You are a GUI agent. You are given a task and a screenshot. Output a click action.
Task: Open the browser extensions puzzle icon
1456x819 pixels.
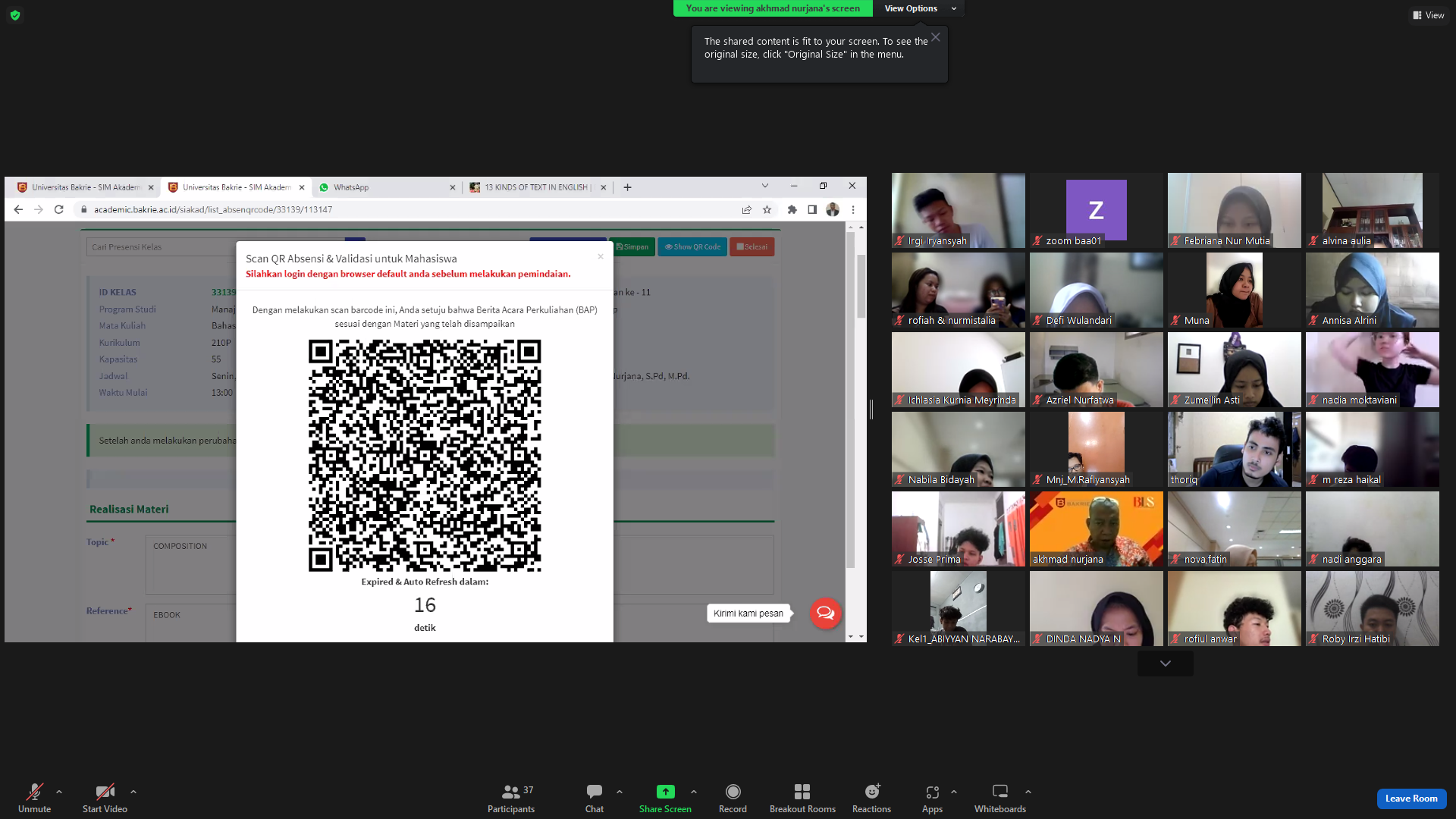pyautogui.click(x=792, y=209)
